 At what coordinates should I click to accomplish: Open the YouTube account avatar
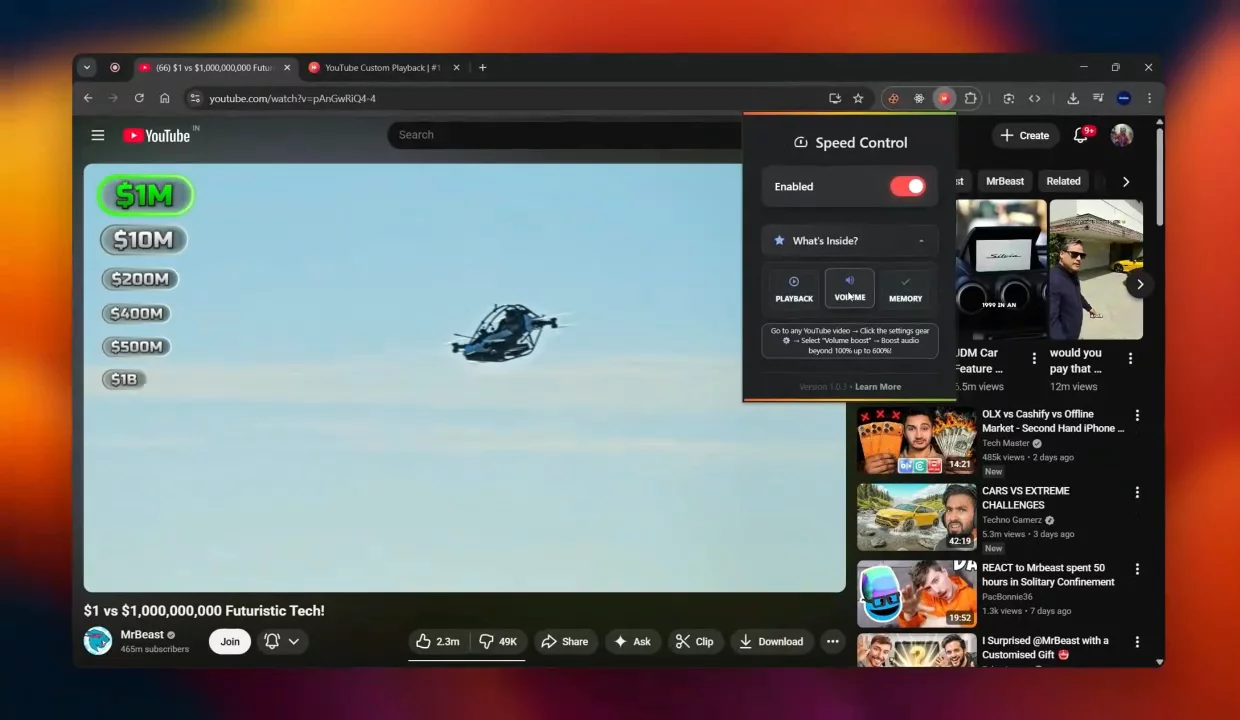(x=1122, y=135)
